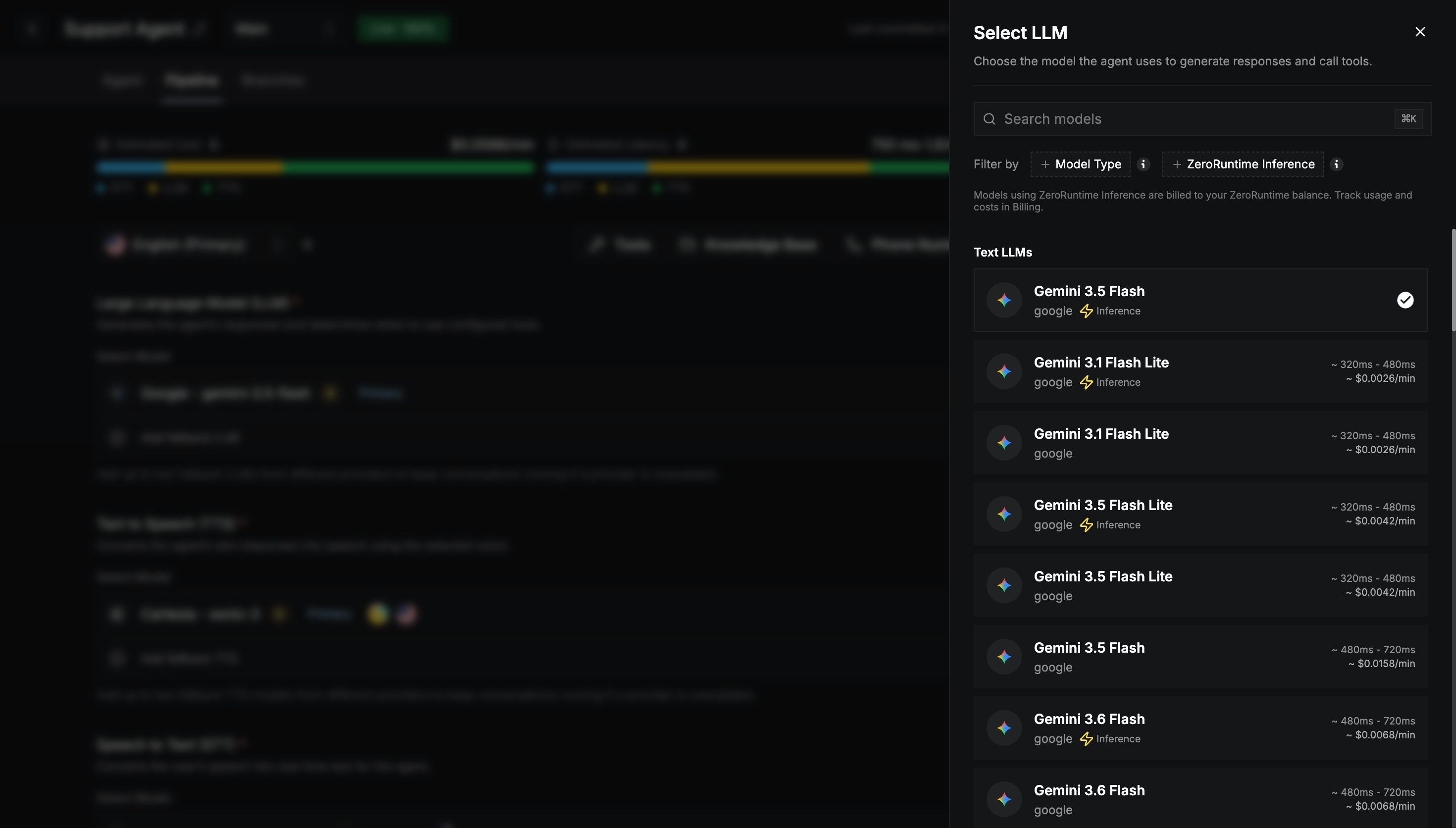
Task: Click the ZeroRuntime billing note text
Action: point(1192,201)
